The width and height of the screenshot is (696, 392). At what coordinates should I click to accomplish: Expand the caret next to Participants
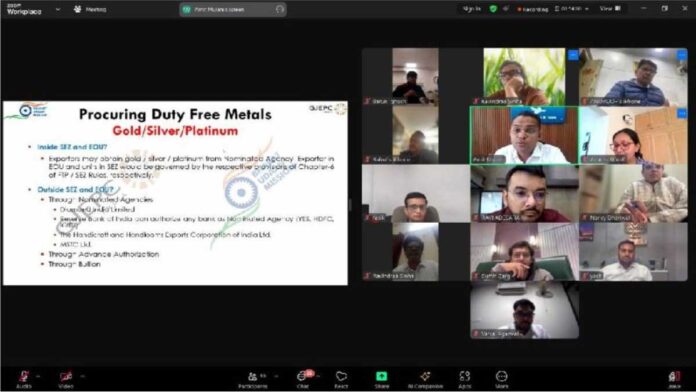[x=276, y=376]
